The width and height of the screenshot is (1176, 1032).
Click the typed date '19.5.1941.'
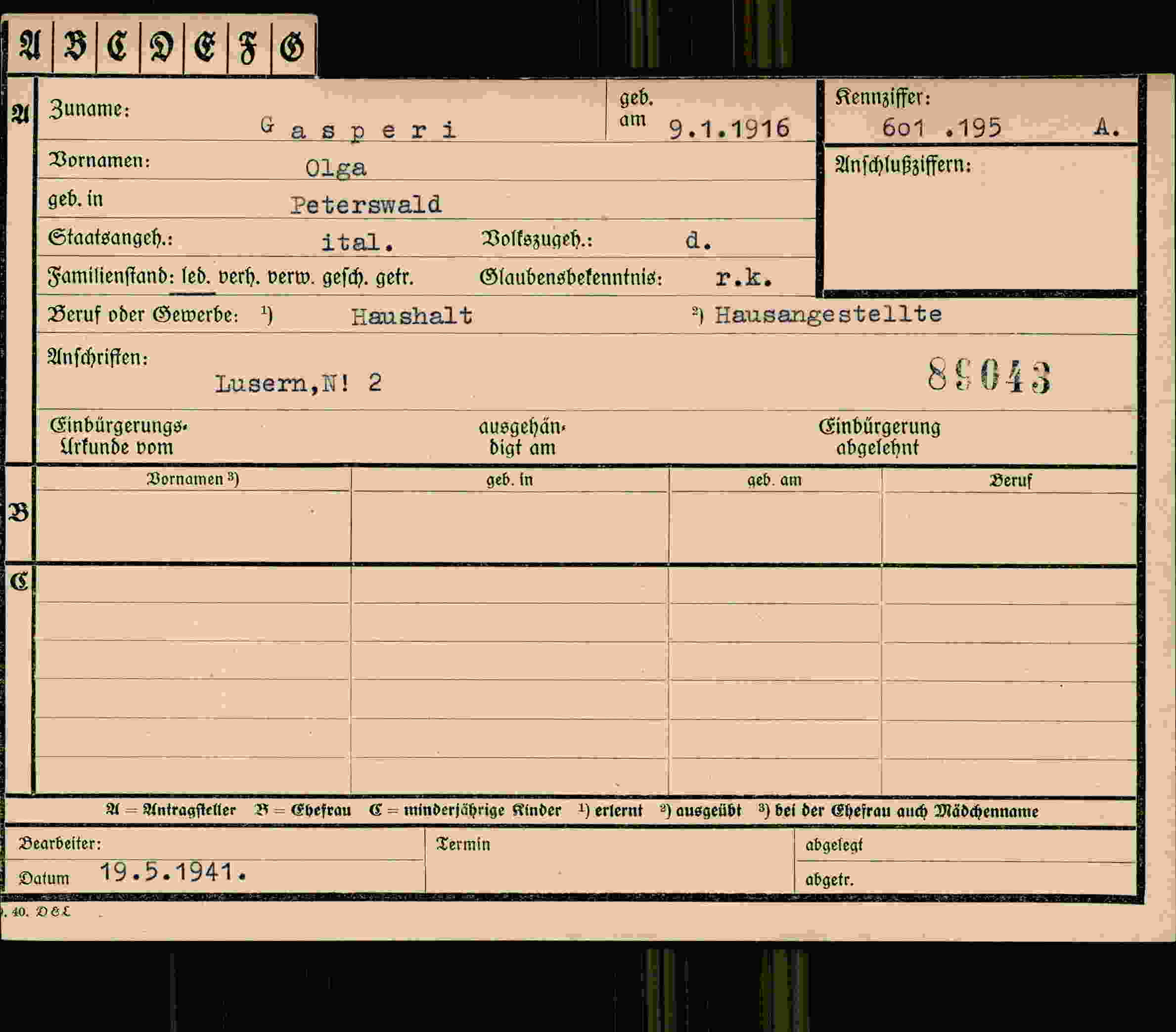[x=173, y=872]
